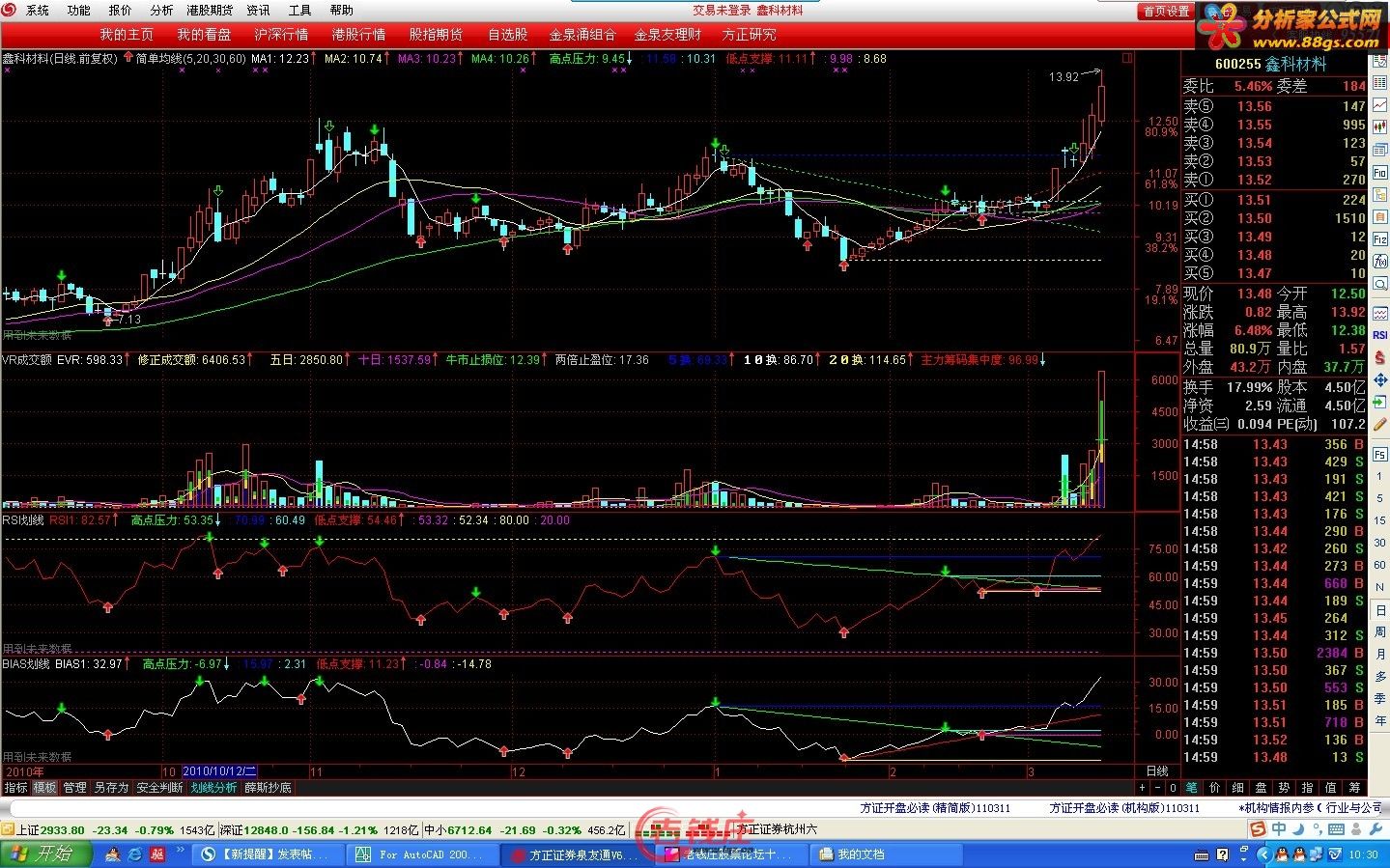This screenshot has height=868, width=1390.
Task: Switch to 60-minute period
Action: coord(1379,565)
